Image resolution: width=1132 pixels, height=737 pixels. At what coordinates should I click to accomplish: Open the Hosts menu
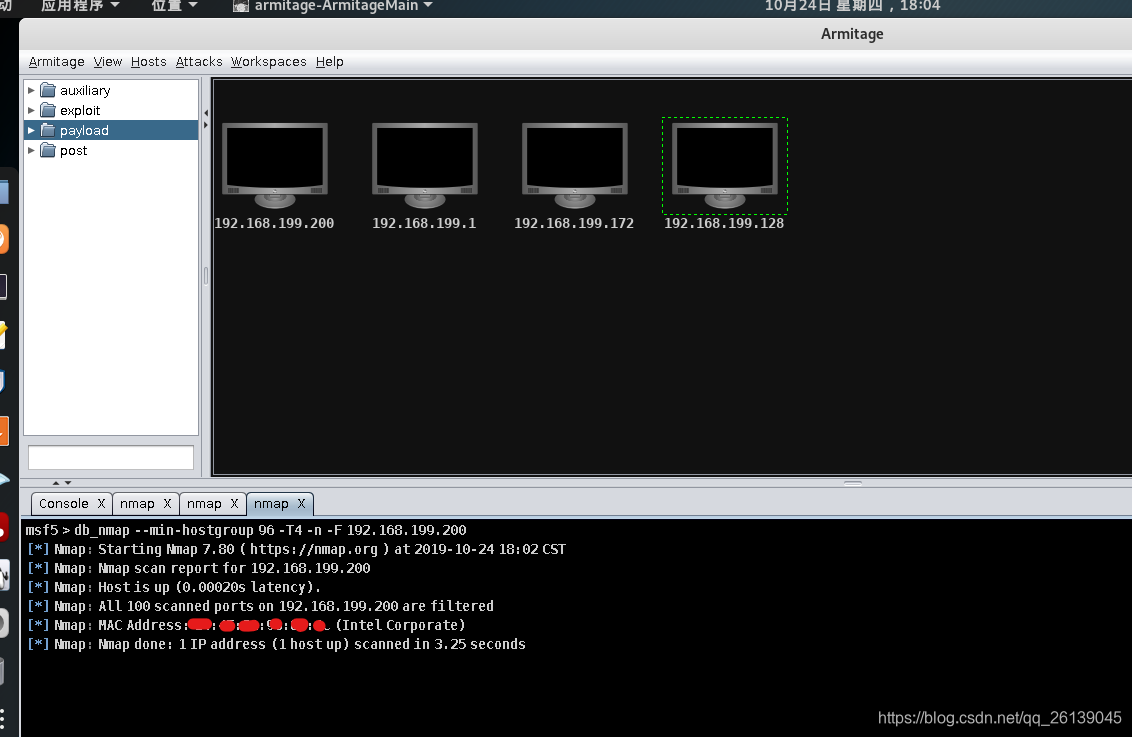(x=149, y=62)
